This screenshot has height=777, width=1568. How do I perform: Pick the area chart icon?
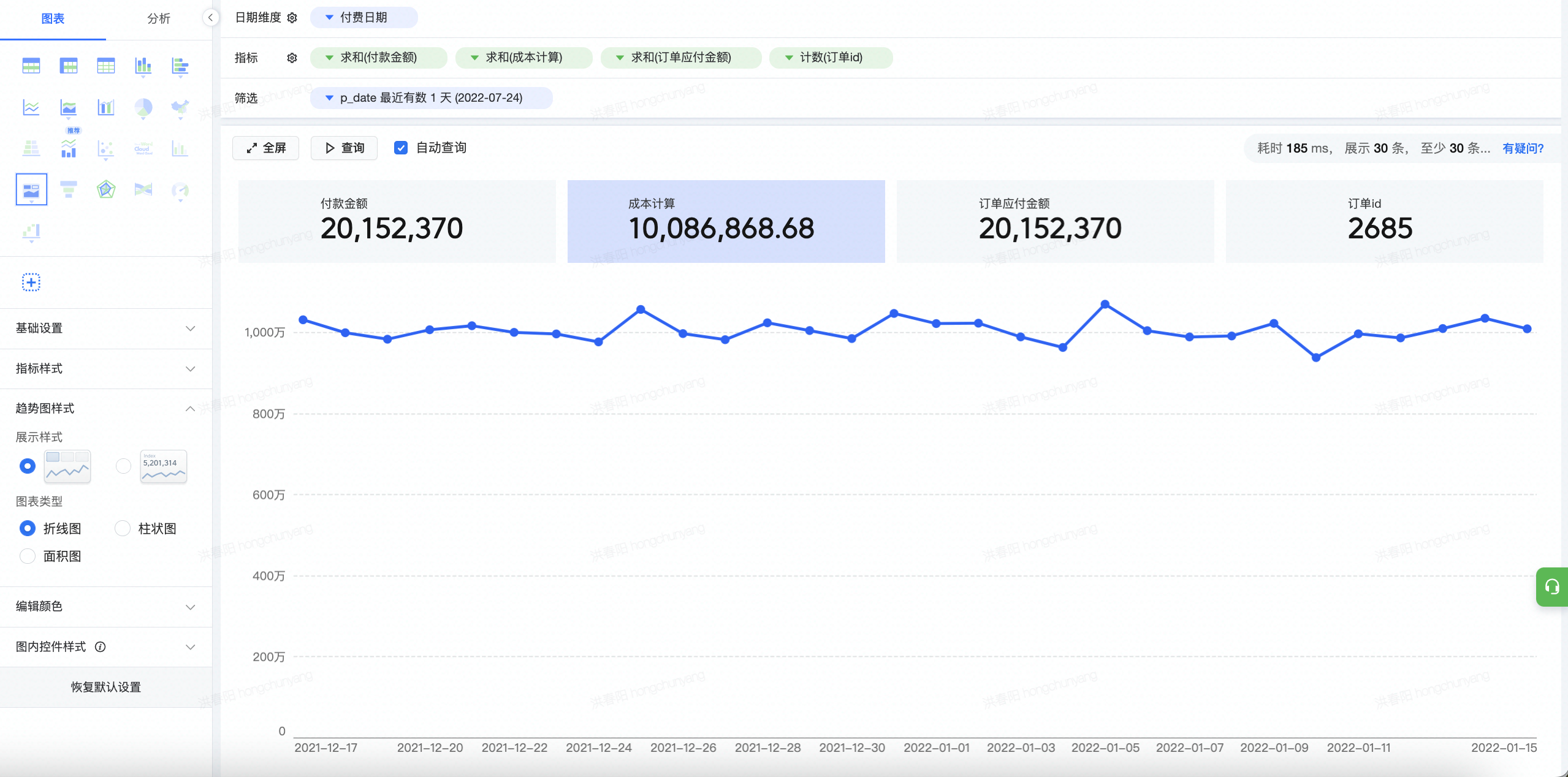pyautogui.click(x=69, y=108)
